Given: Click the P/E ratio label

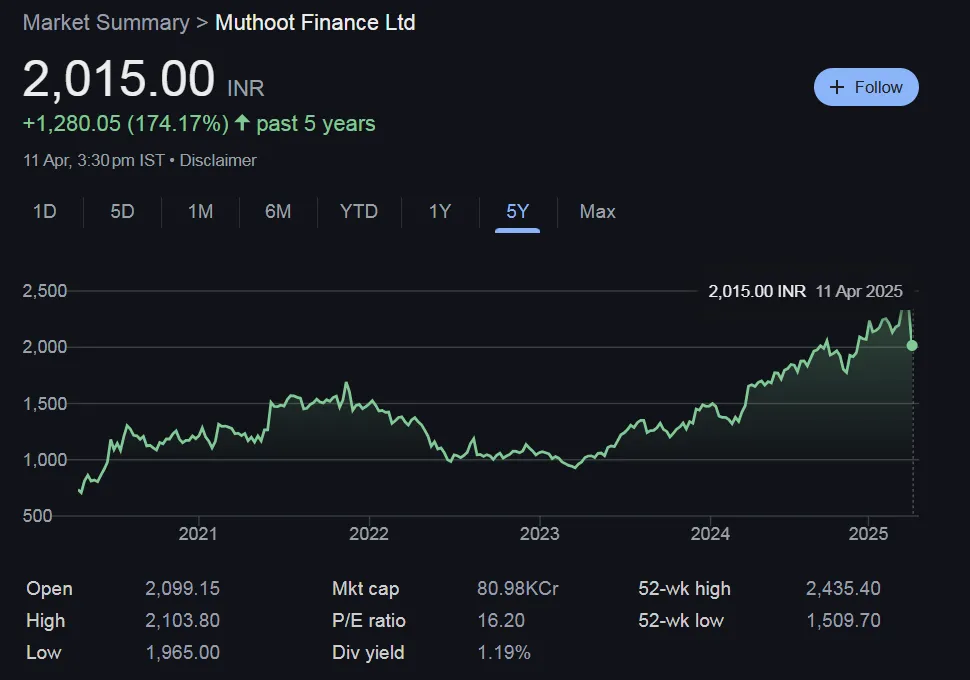Looking at the screenshot, I should pos(369,621).
